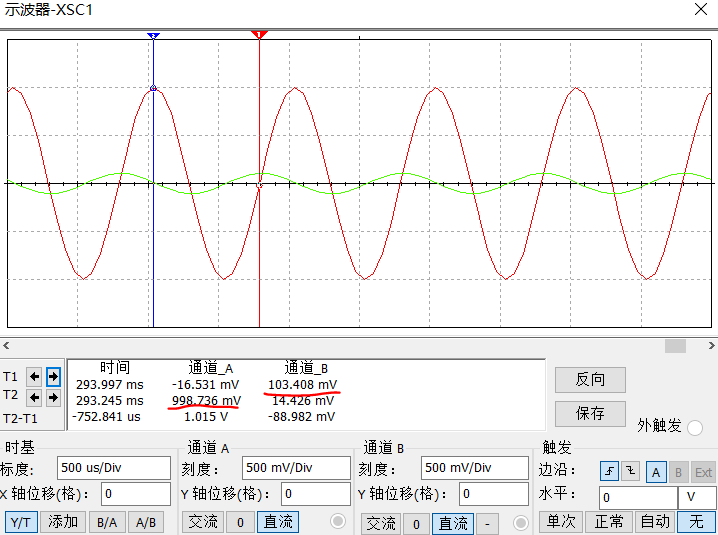This screenshot has width=718, height=535.
Task: Click channel B reading 103.408 mV
Action: (303, 385)
